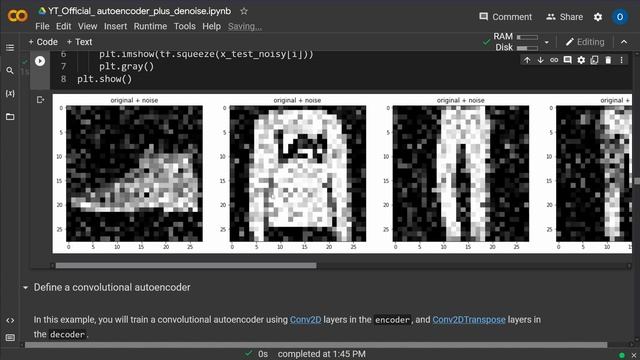Image resolution: width=640 pixels, height=360 pixels.
Task: Click the Share button
Action: coord(564,17)
